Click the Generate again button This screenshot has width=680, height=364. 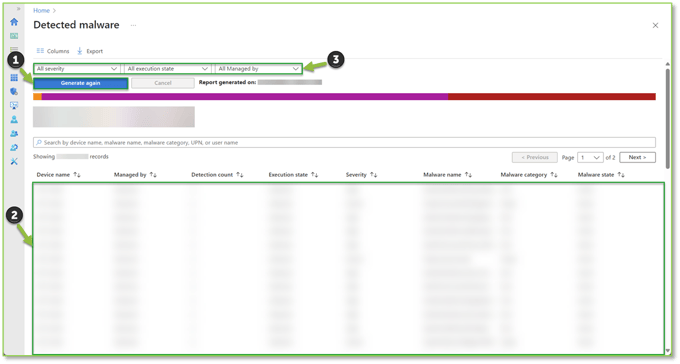81,83
